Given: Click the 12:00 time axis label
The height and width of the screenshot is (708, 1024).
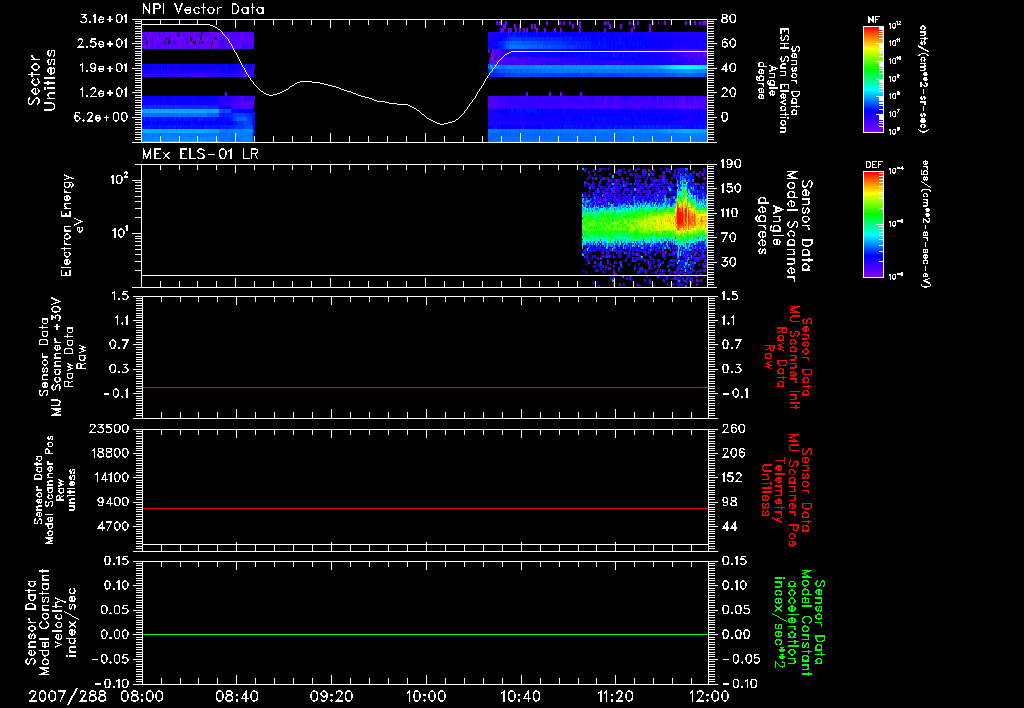Looking at the screenshot, I should click(x=709, y=696).
